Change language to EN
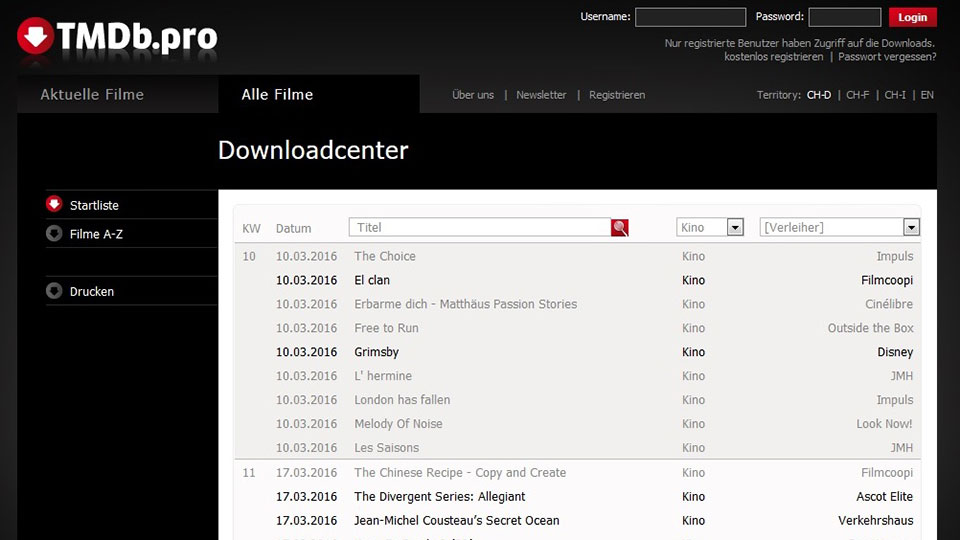 [927, 95]
